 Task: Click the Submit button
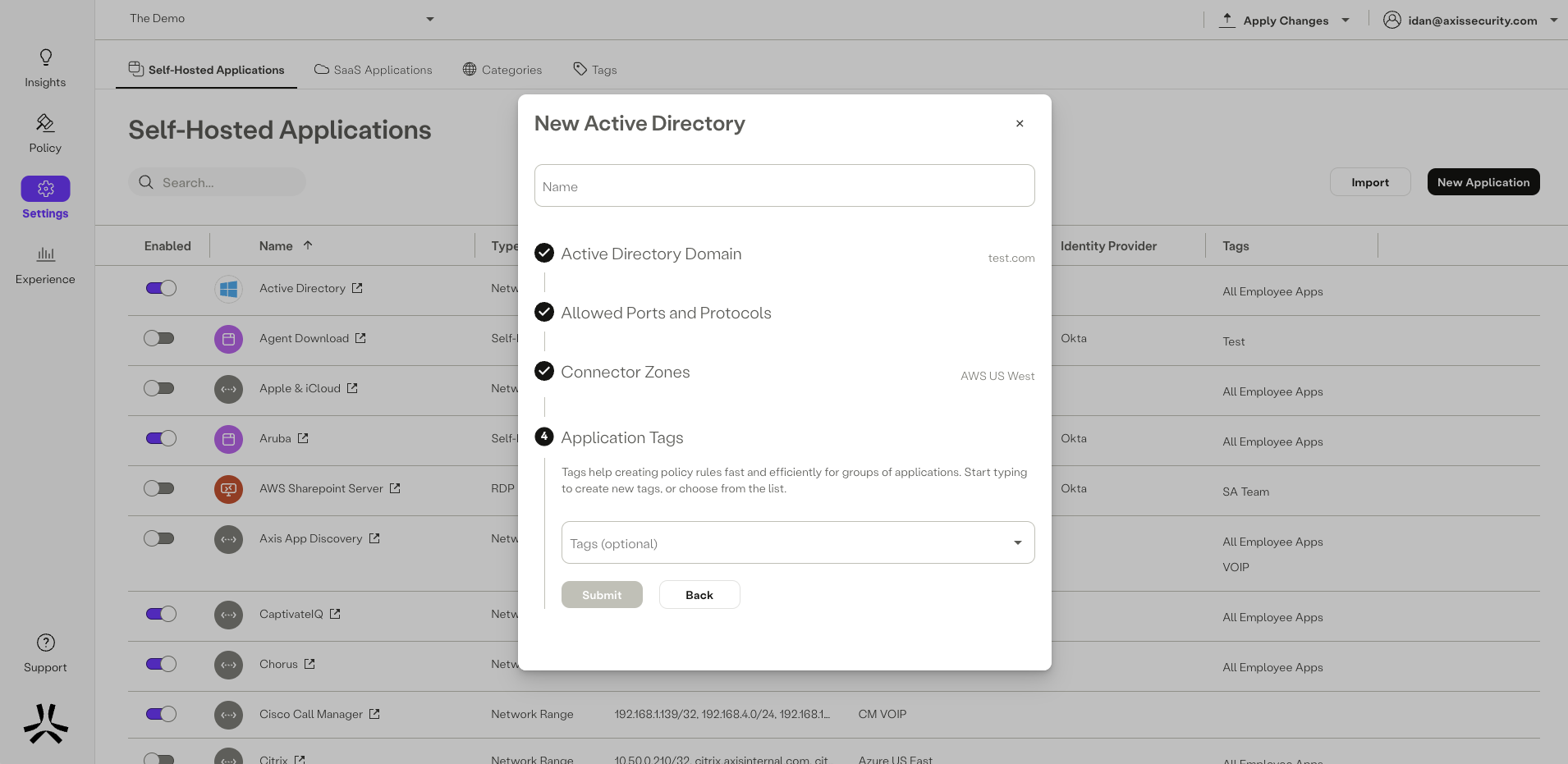602,595
